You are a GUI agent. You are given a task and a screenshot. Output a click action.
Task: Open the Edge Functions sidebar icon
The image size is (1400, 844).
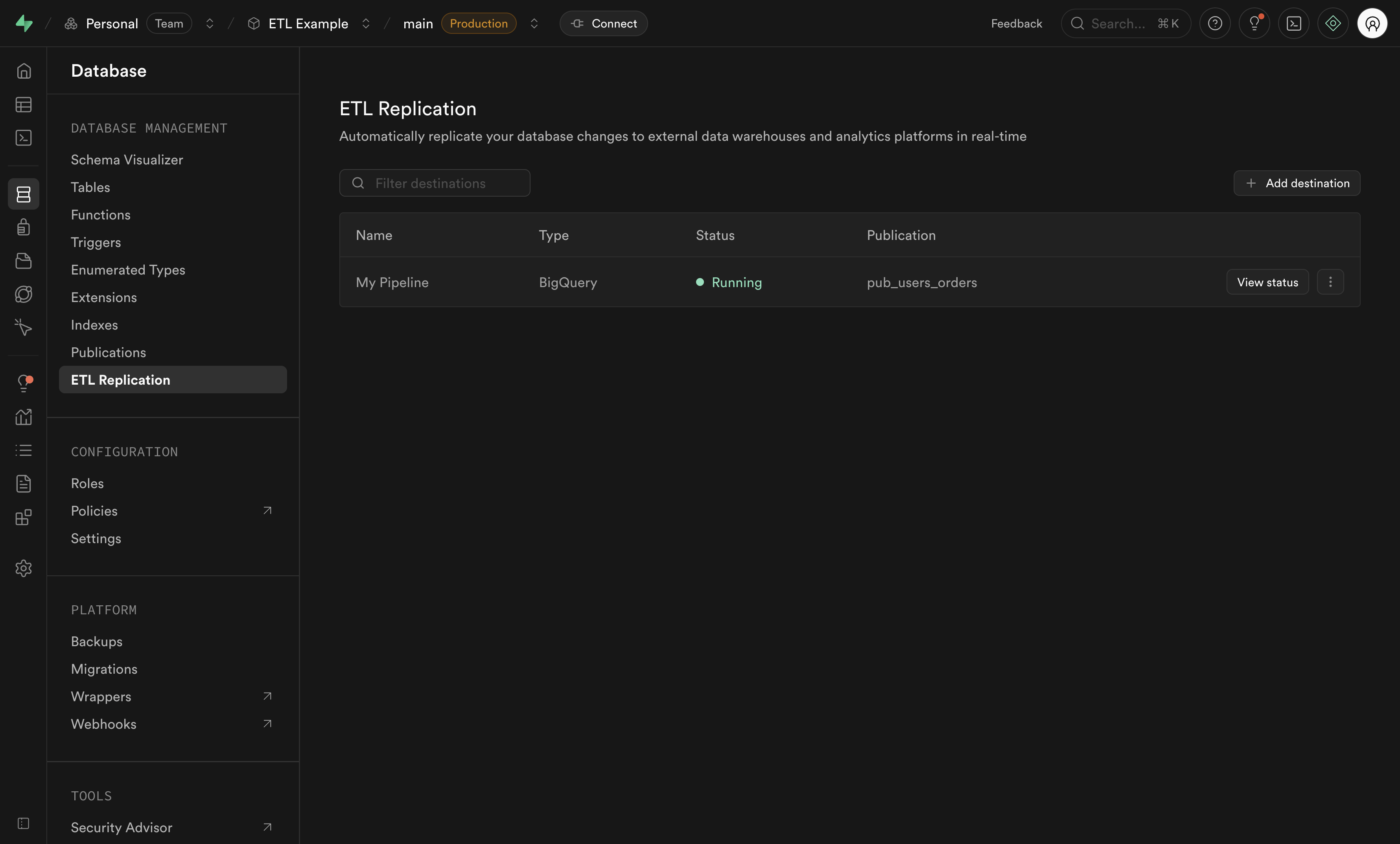pyautogui.click(x=23, y=294)
